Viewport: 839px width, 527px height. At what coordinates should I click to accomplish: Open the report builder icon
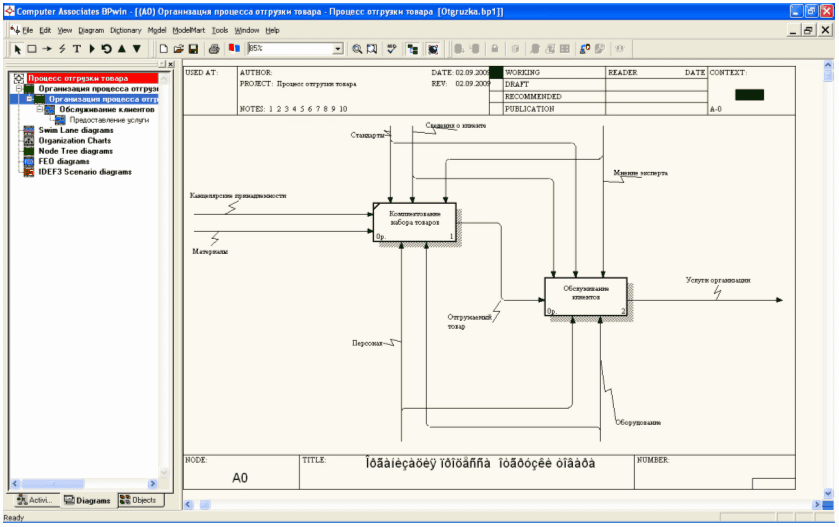(234, 49)
